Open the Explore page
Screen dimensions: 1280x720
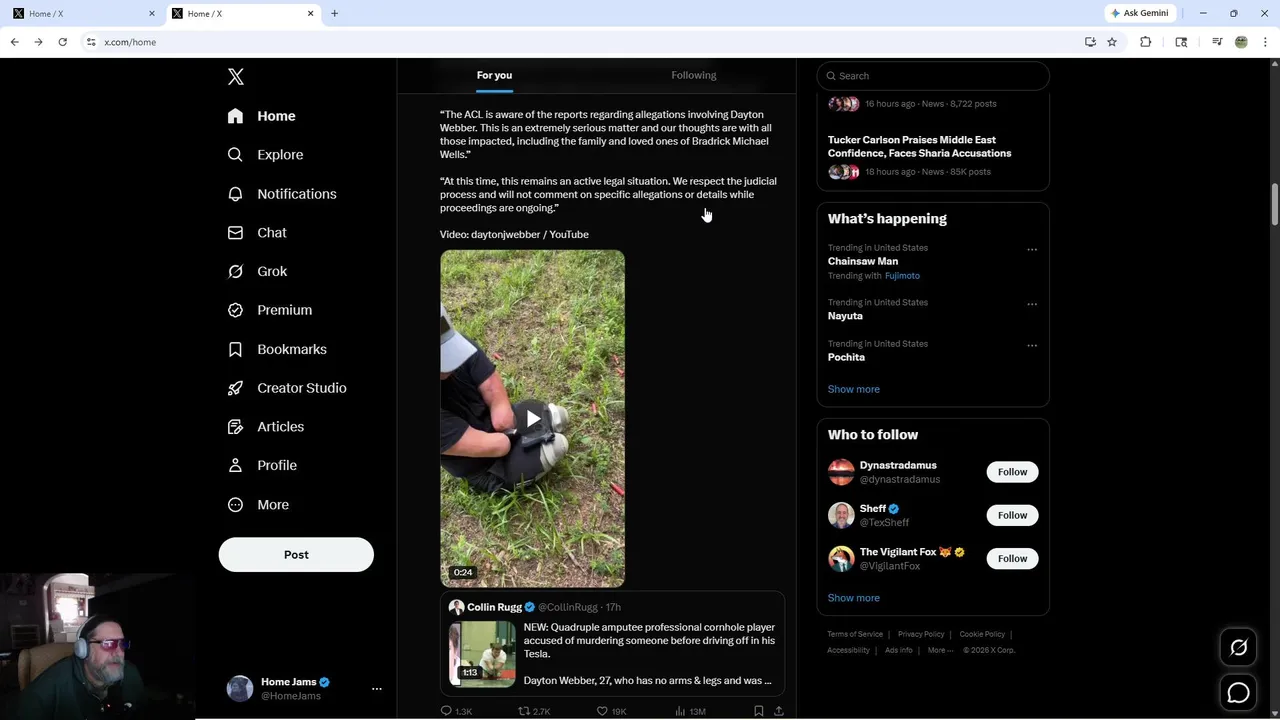coord(265,155)
